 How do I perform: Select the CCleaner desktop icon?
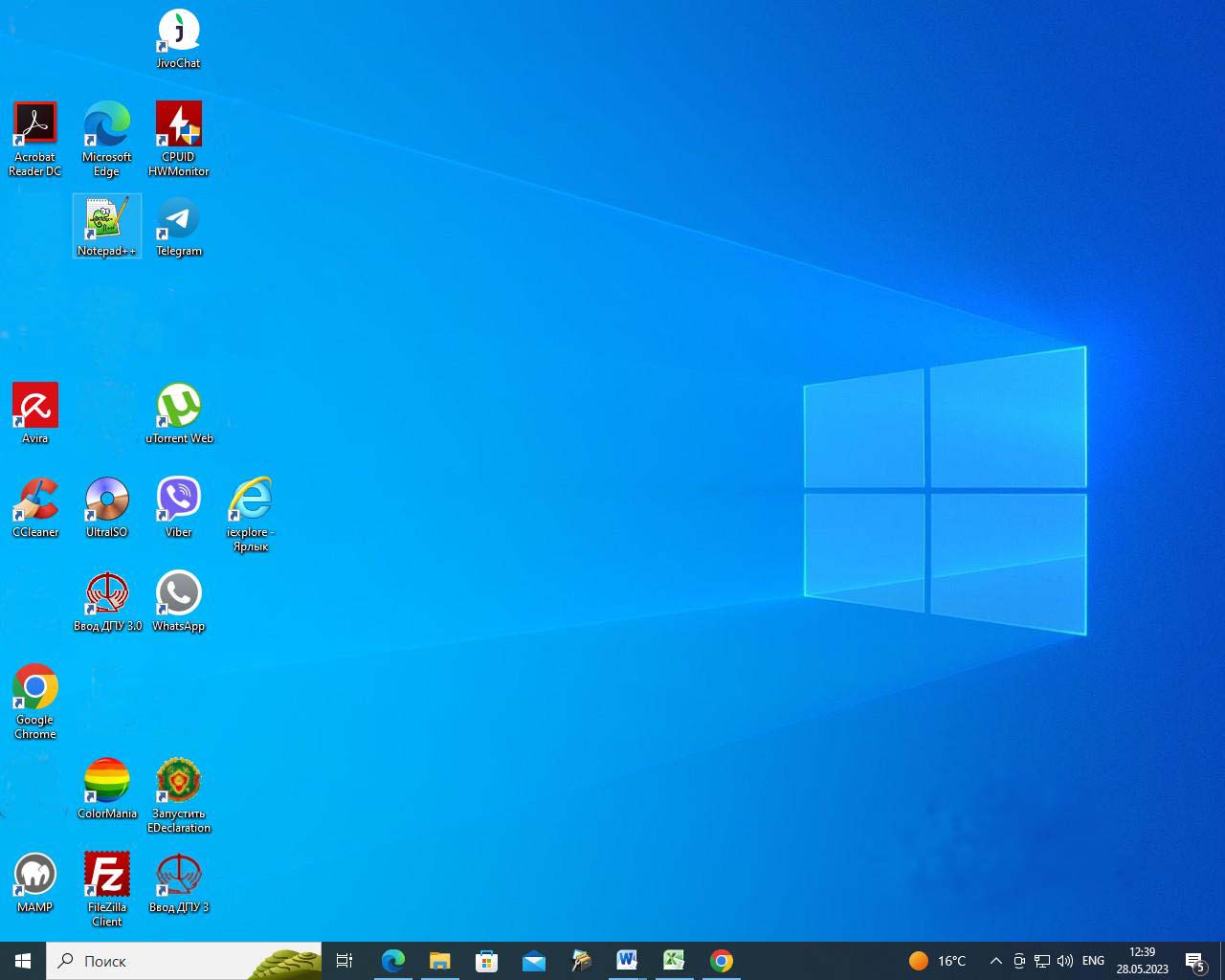point(35,501)
